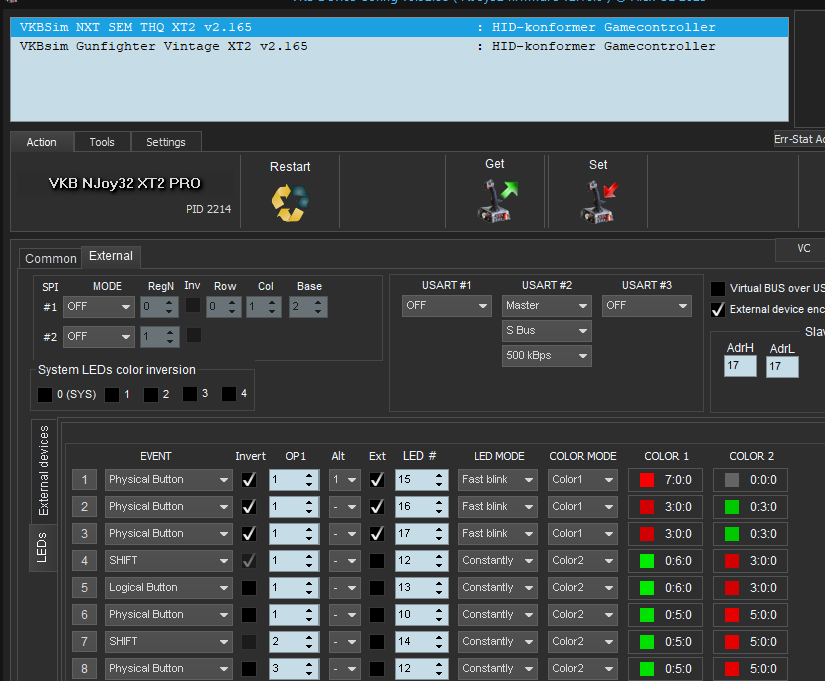Click the Get joystick icon
The height and width of the screenshot is (681, 825).
pyautogui.click(x=497, y=201)
